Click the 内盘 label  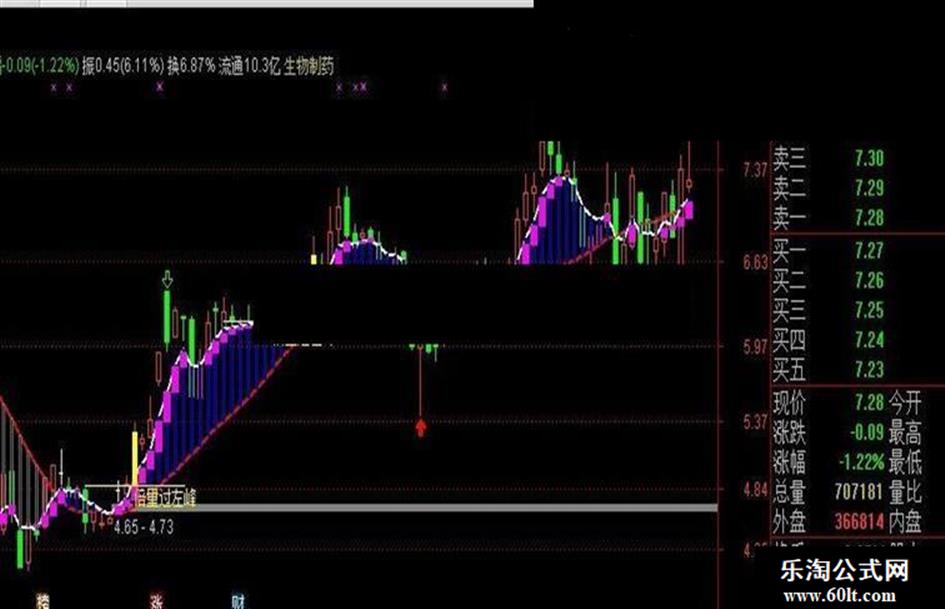905,522
